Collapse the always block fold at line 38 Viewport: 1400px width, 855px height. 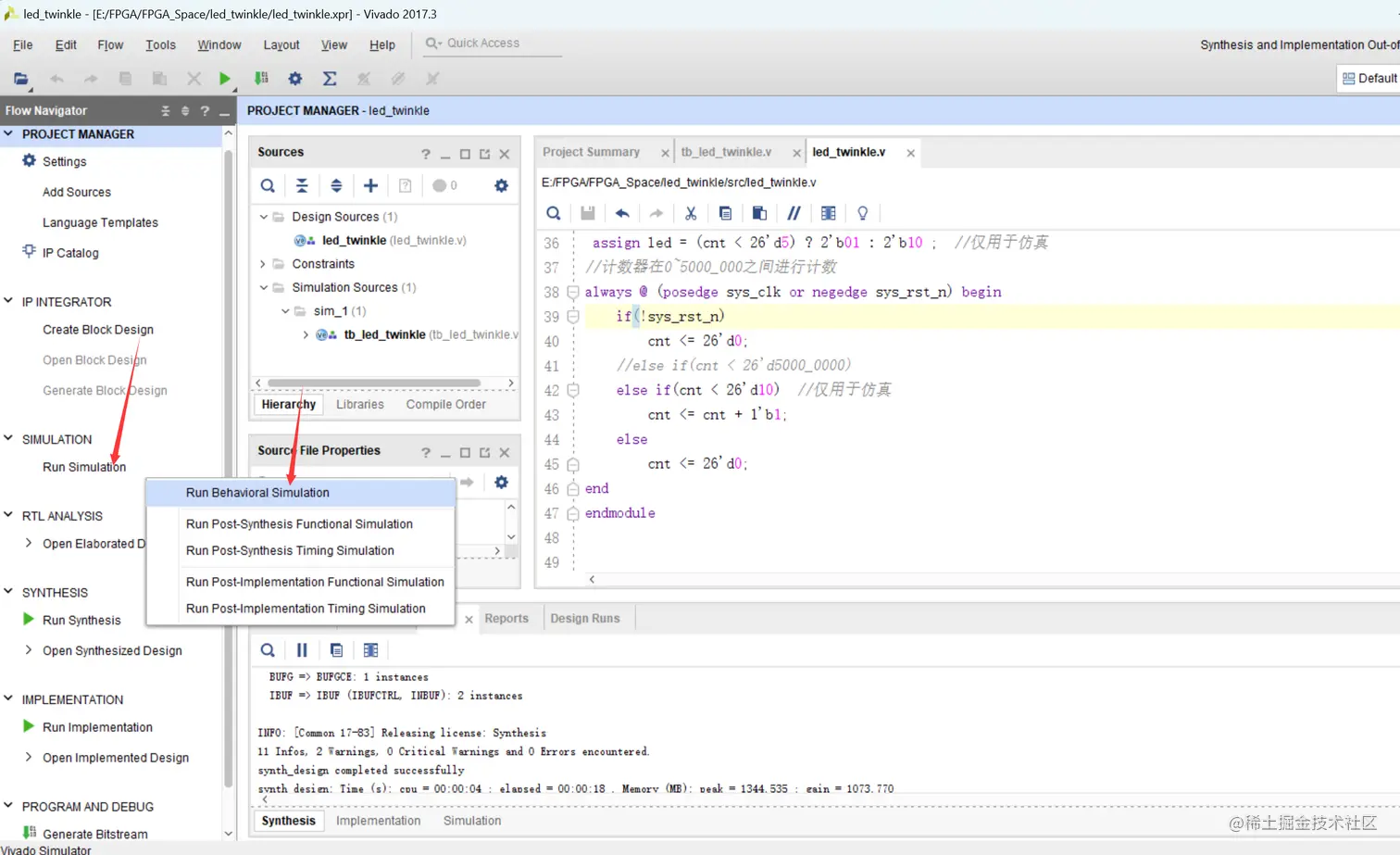pyautogui.click(x=573, y=292)
